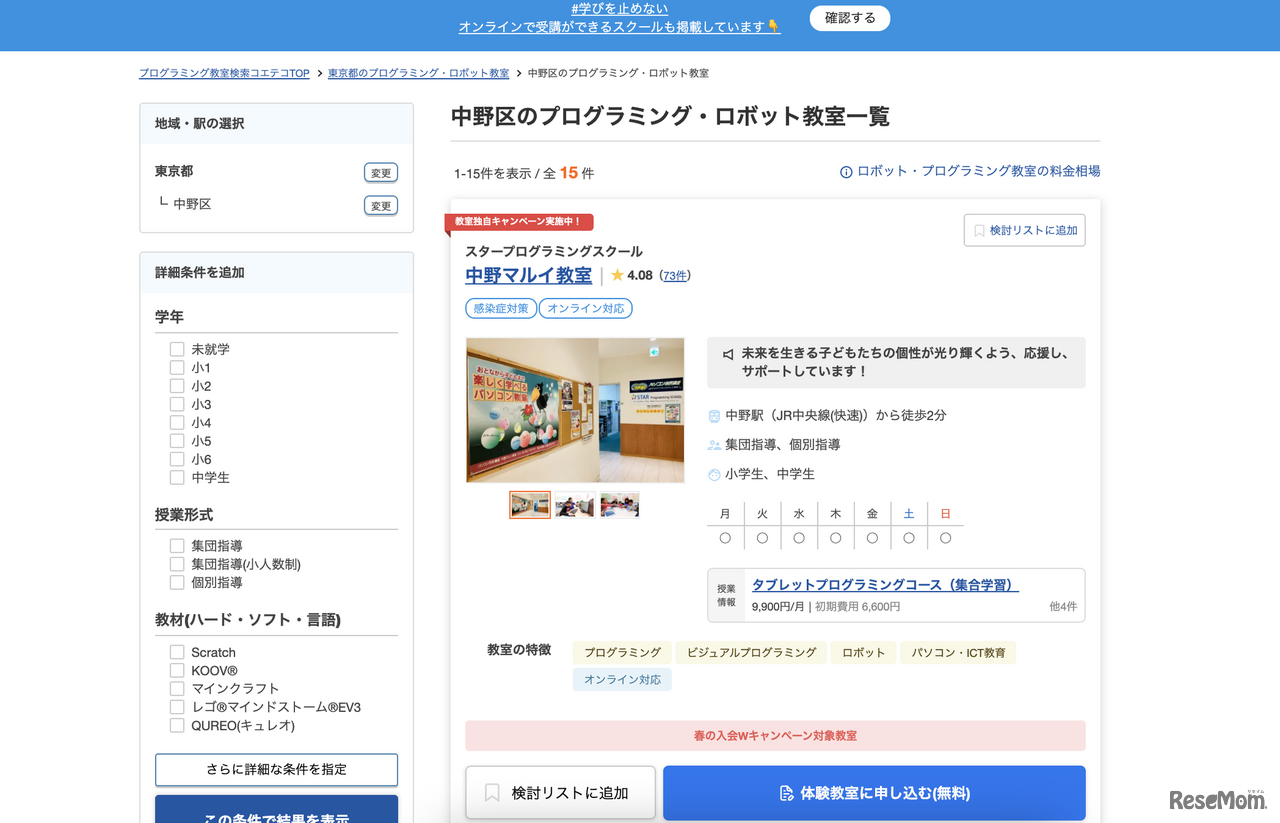Screen dimensions: 1280x823
Task: Select the third classroom photo thumbnail
Action: [620, 505]
